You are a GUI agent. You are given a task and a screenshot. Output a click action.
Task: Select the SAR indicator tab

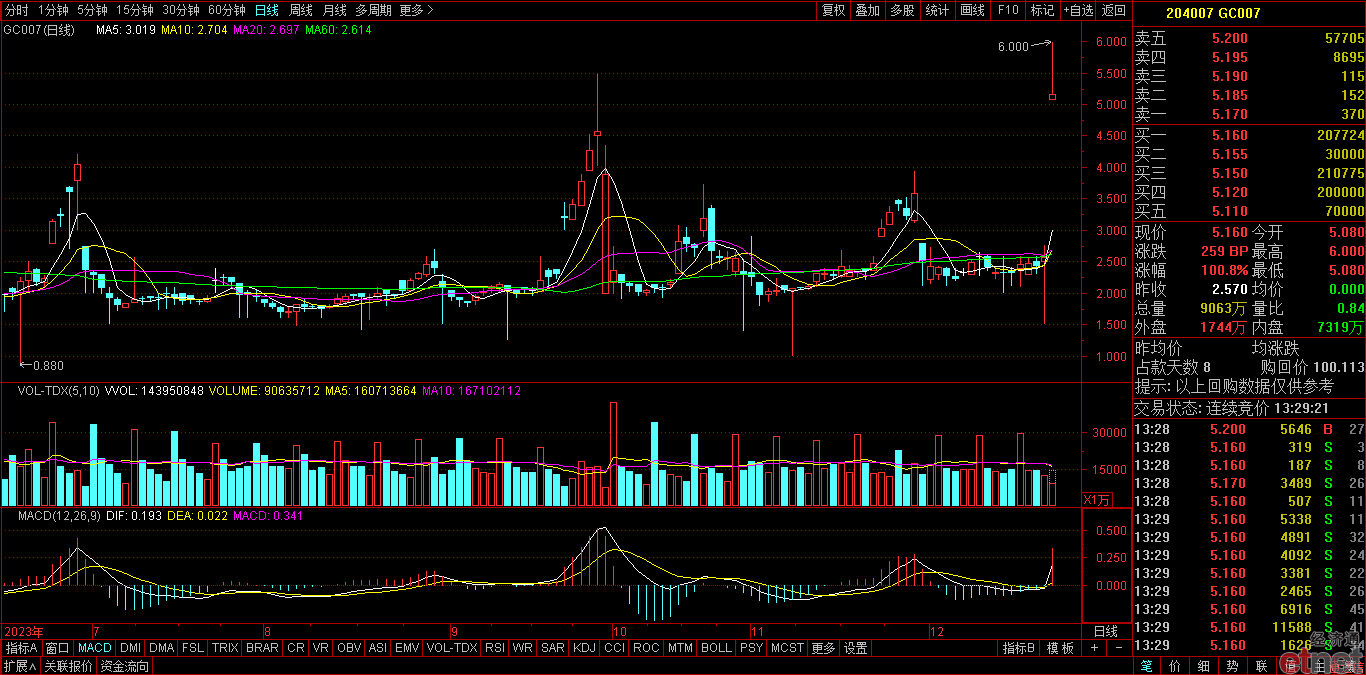point(552,648)
